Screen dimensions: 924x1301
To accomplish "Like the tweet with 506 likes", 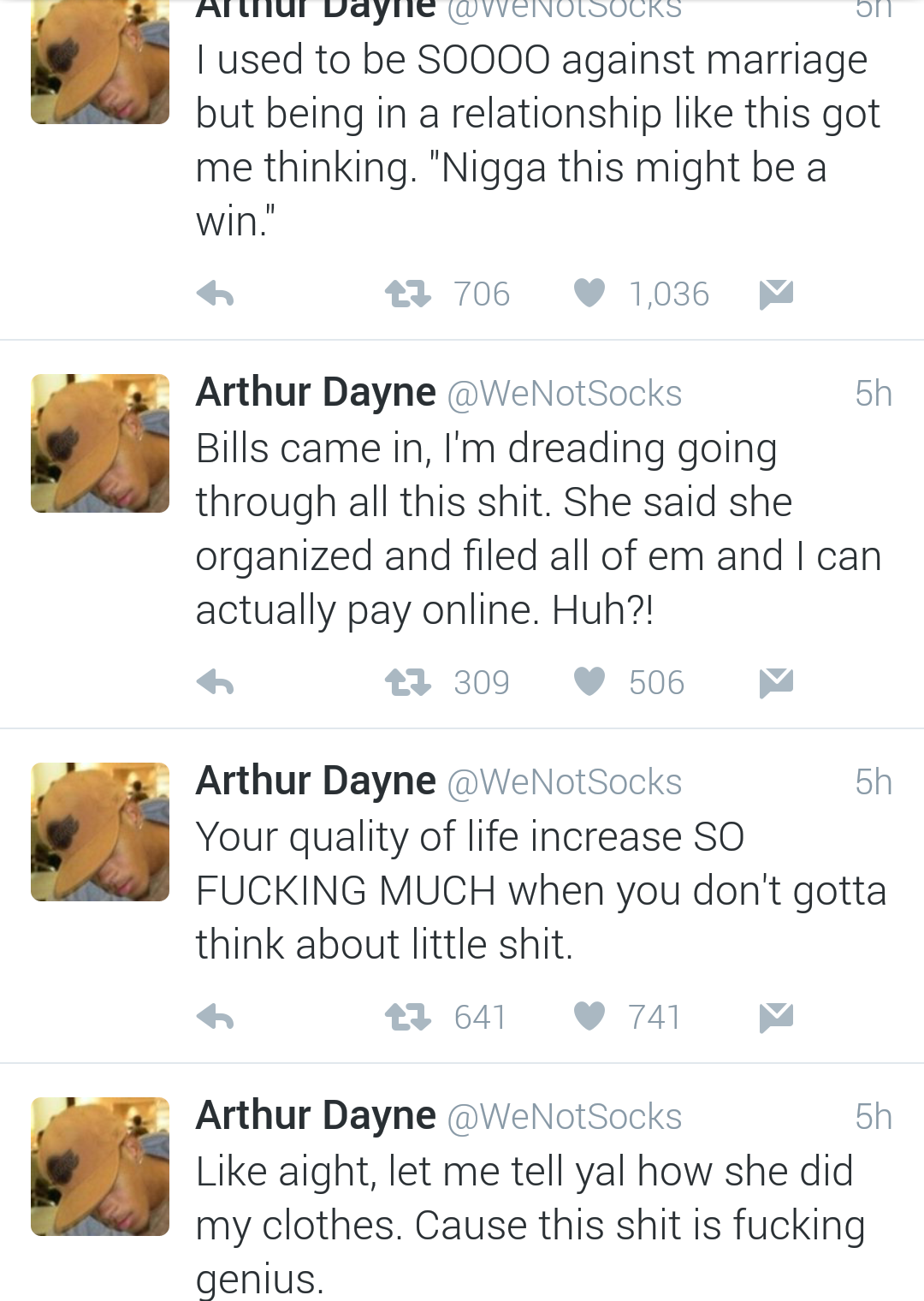I will point(589,682).
